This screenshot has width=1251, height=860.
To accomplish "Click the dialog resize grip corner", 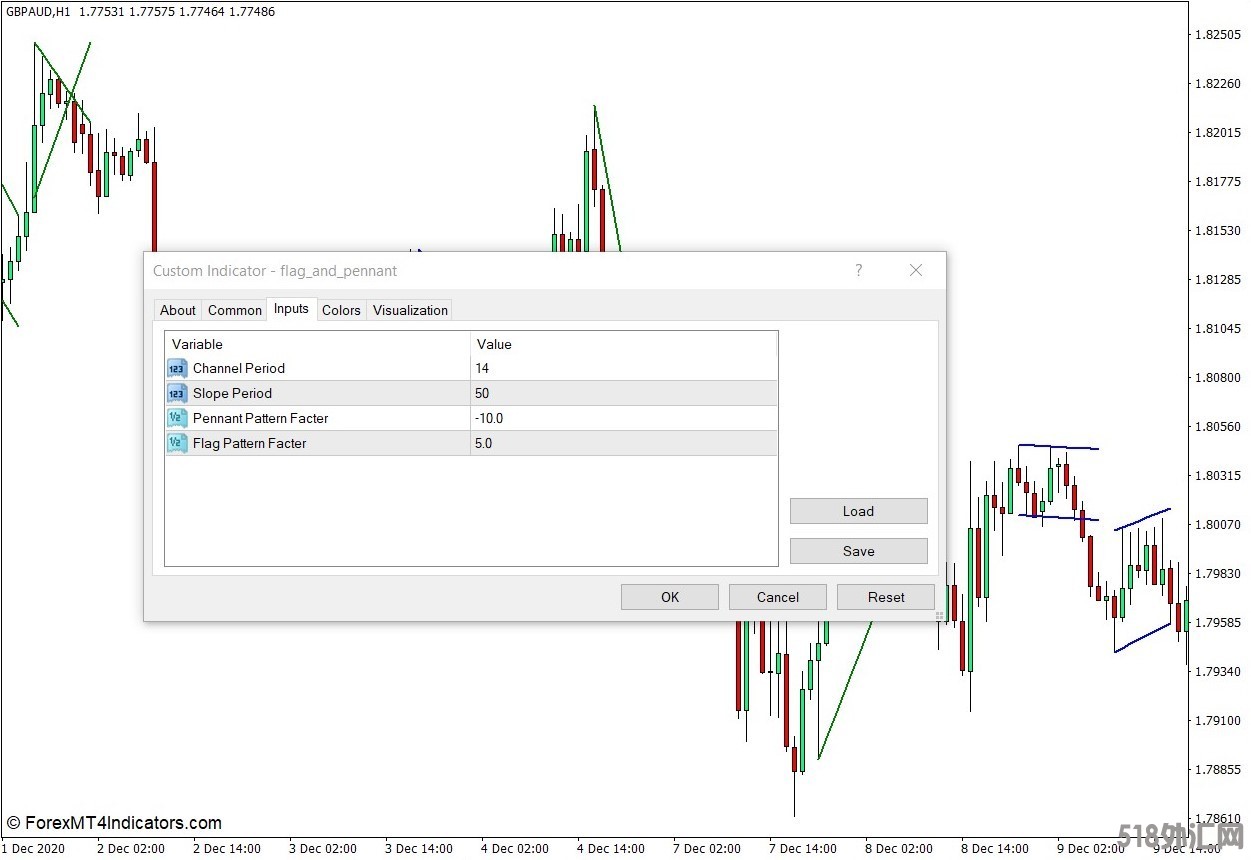I will click(x=939, y=615).
